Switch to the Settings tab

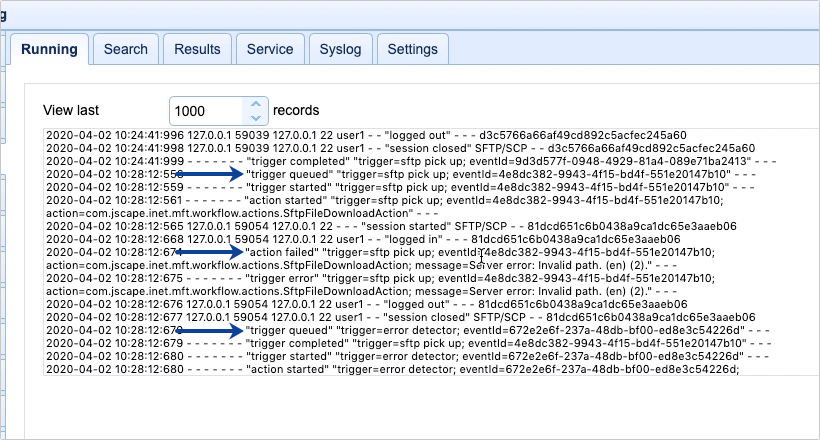click(x=412, y=49)
